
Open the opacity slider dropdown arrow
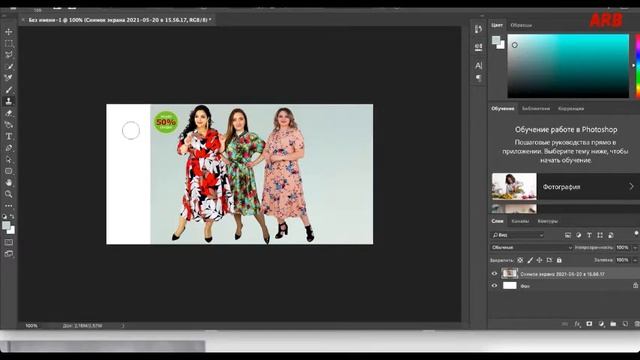[x=635, y=247]
